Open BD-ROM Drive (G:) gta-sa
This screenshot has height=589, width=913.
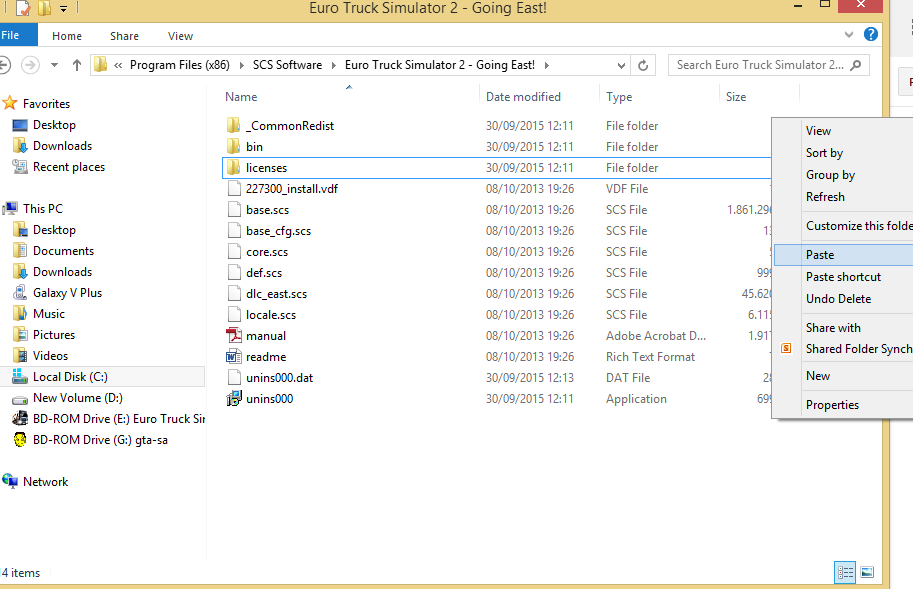(100, 439)
